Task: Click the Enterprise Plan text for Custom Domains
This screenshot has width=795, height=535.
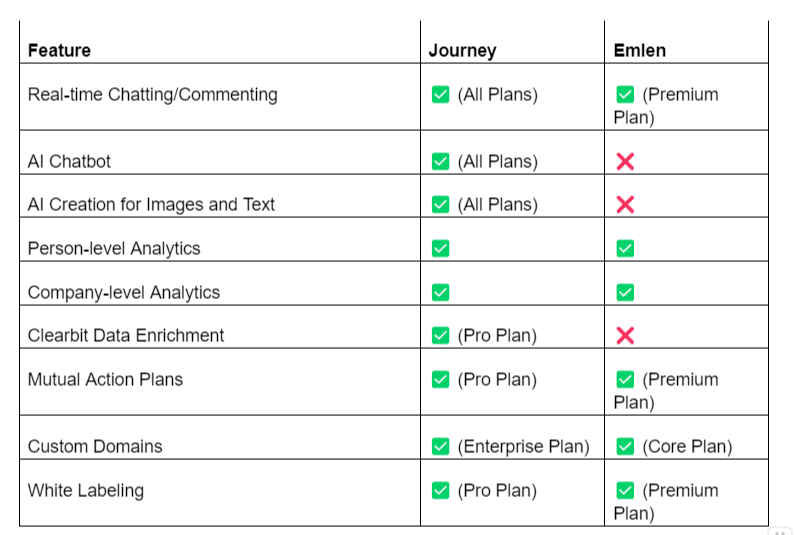Action: [523, 446]
